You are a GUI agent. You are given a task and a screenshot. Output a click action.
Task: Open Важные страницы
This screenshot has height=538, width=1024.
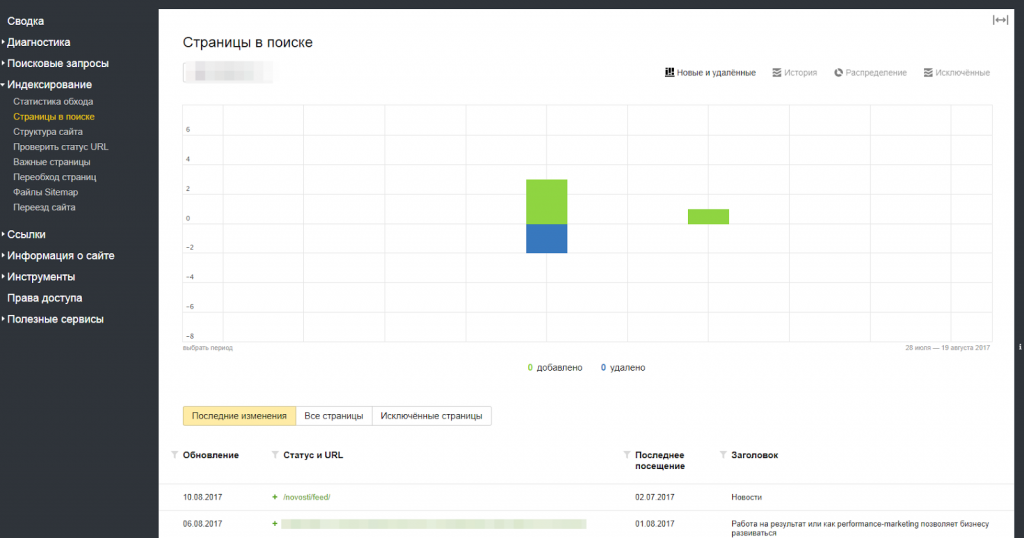click(52, 162)
